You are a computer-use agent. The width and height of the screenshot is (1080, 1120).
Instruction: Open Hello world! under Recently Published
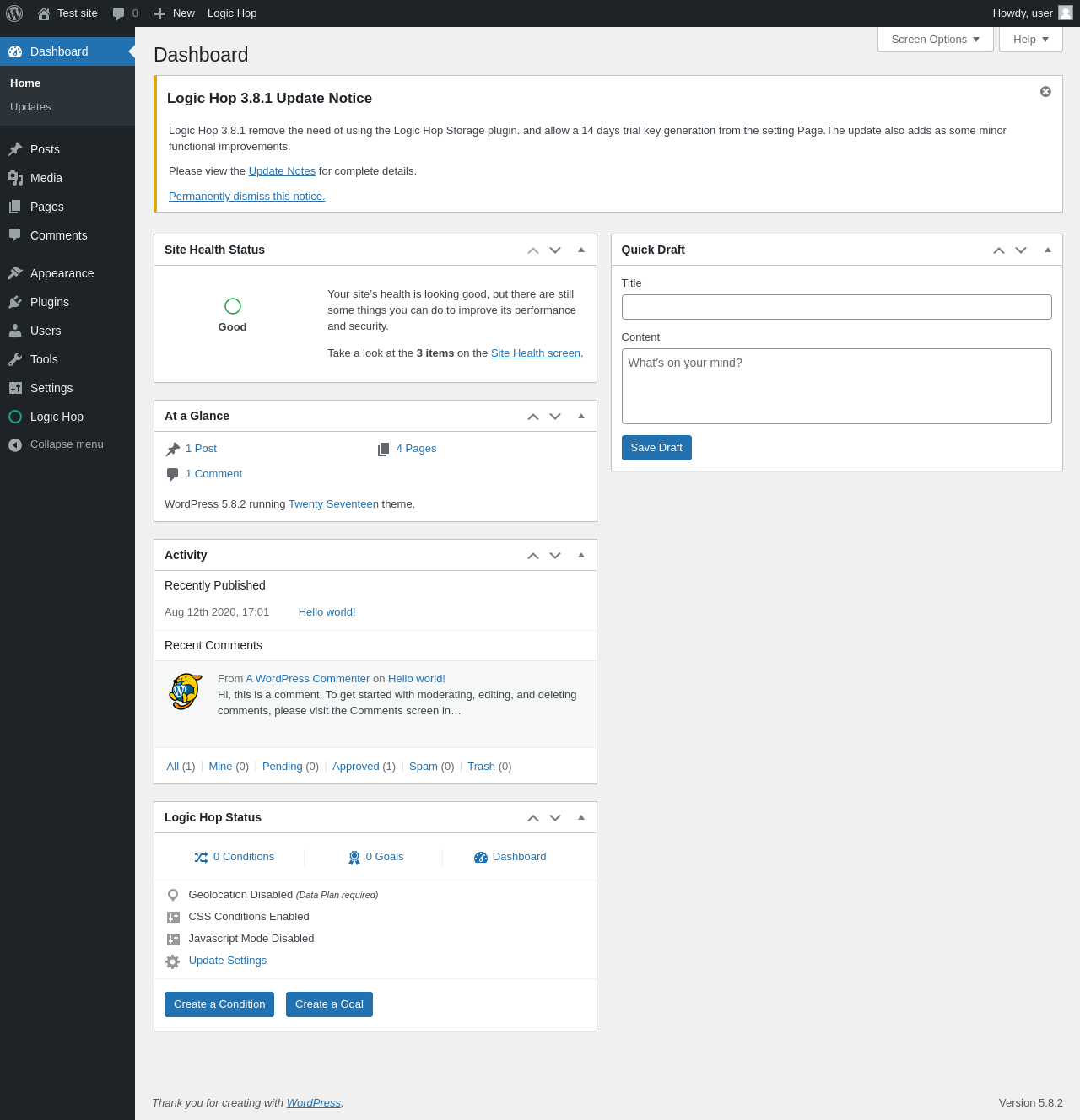tap(327, 612)
